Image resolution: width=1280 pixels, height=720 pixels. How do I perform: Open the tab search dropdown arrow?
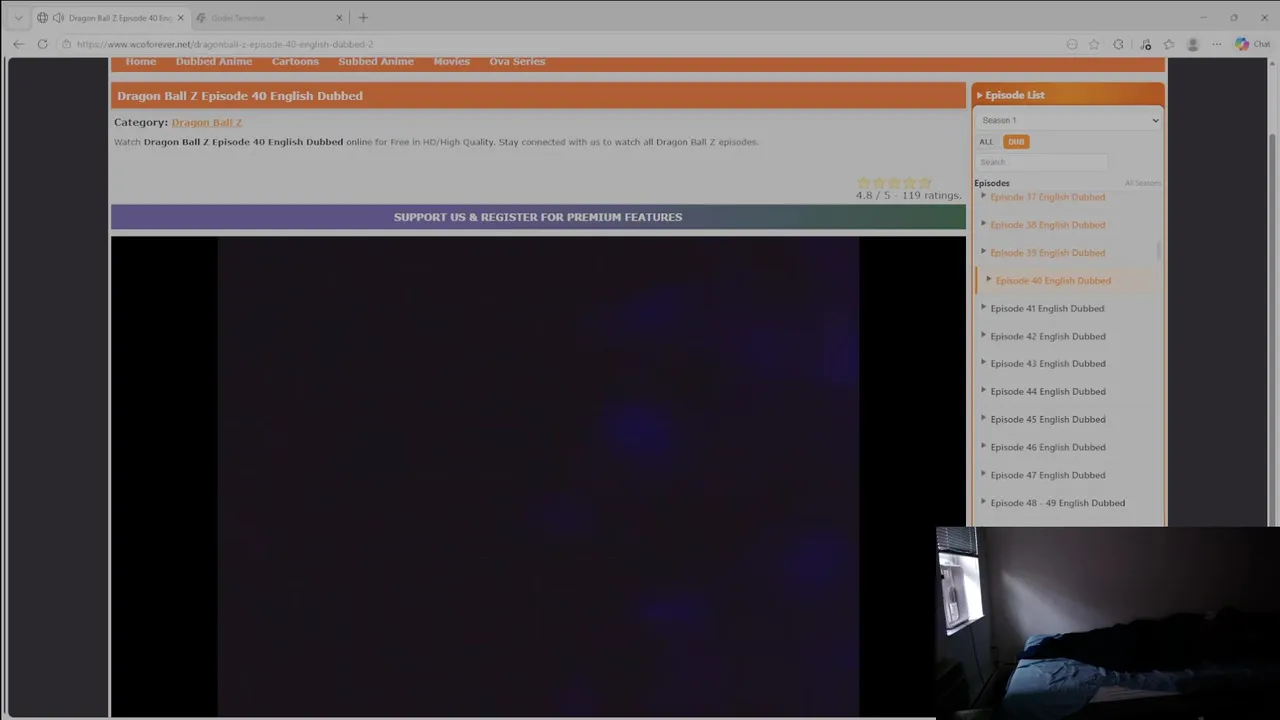(x=18, y=18)
